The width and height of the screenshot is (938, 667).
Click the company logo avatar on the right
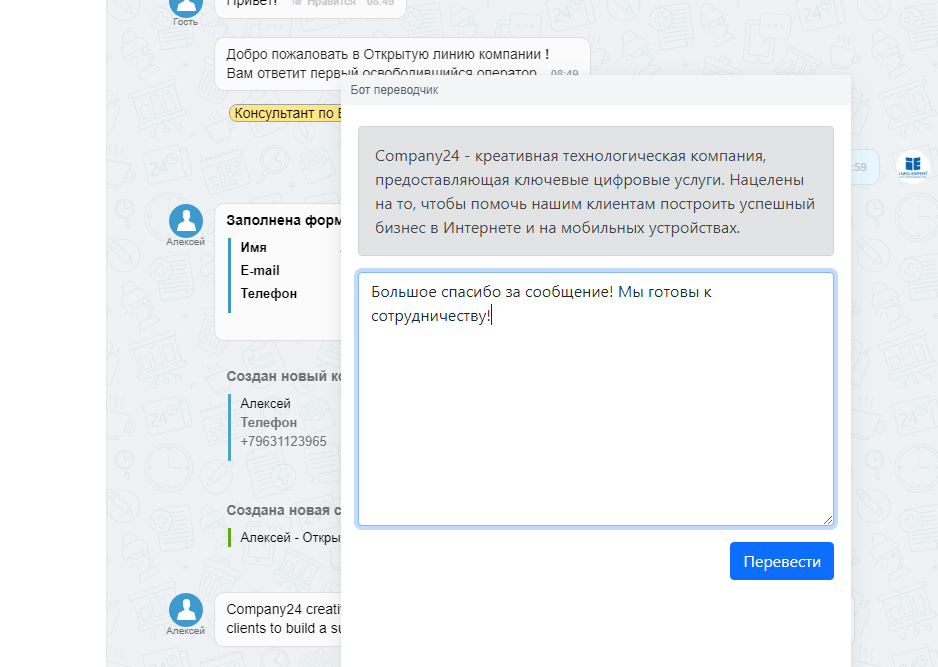pos(913,166)
